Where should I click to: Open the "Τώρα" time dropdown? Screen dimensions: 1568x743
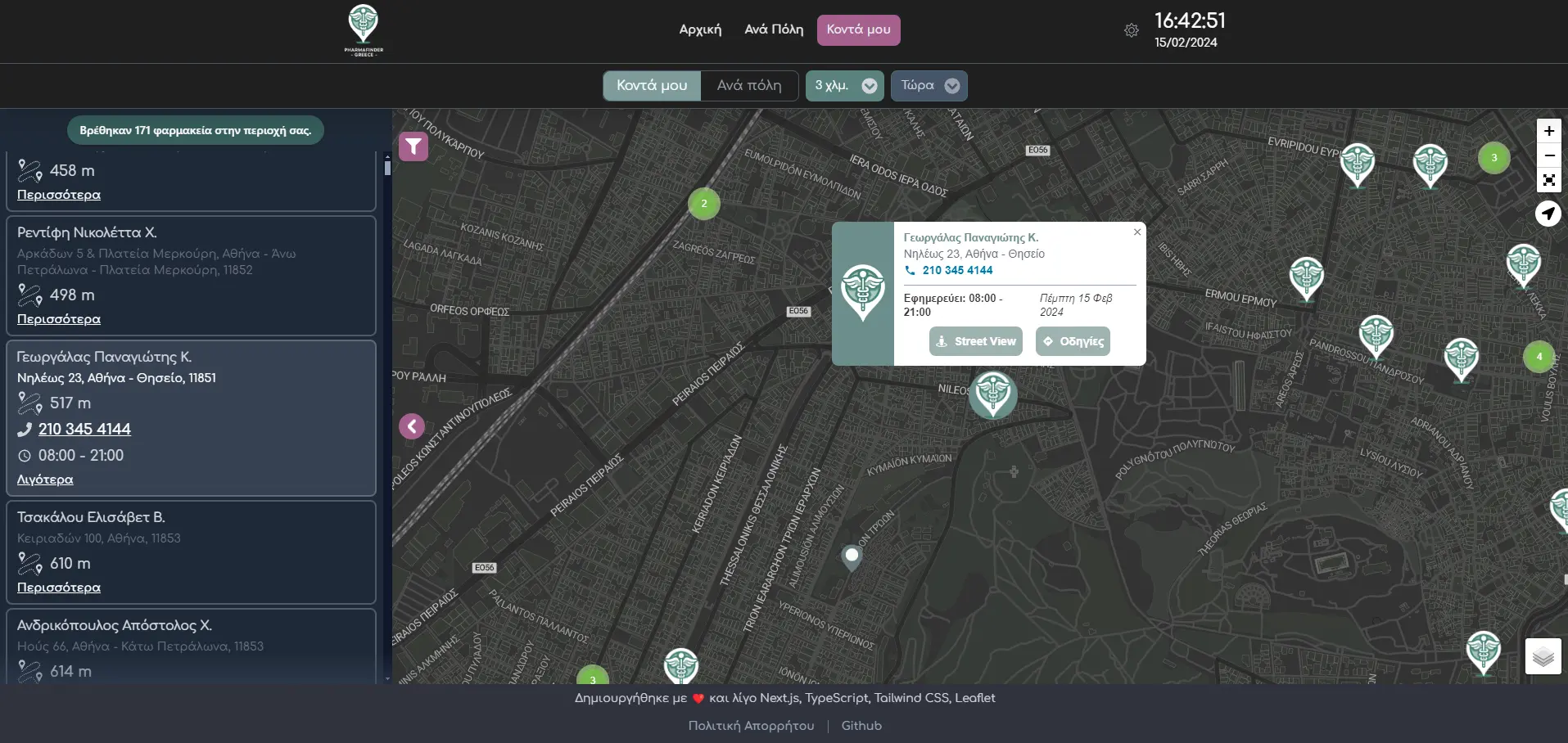[x=929, y=85]
